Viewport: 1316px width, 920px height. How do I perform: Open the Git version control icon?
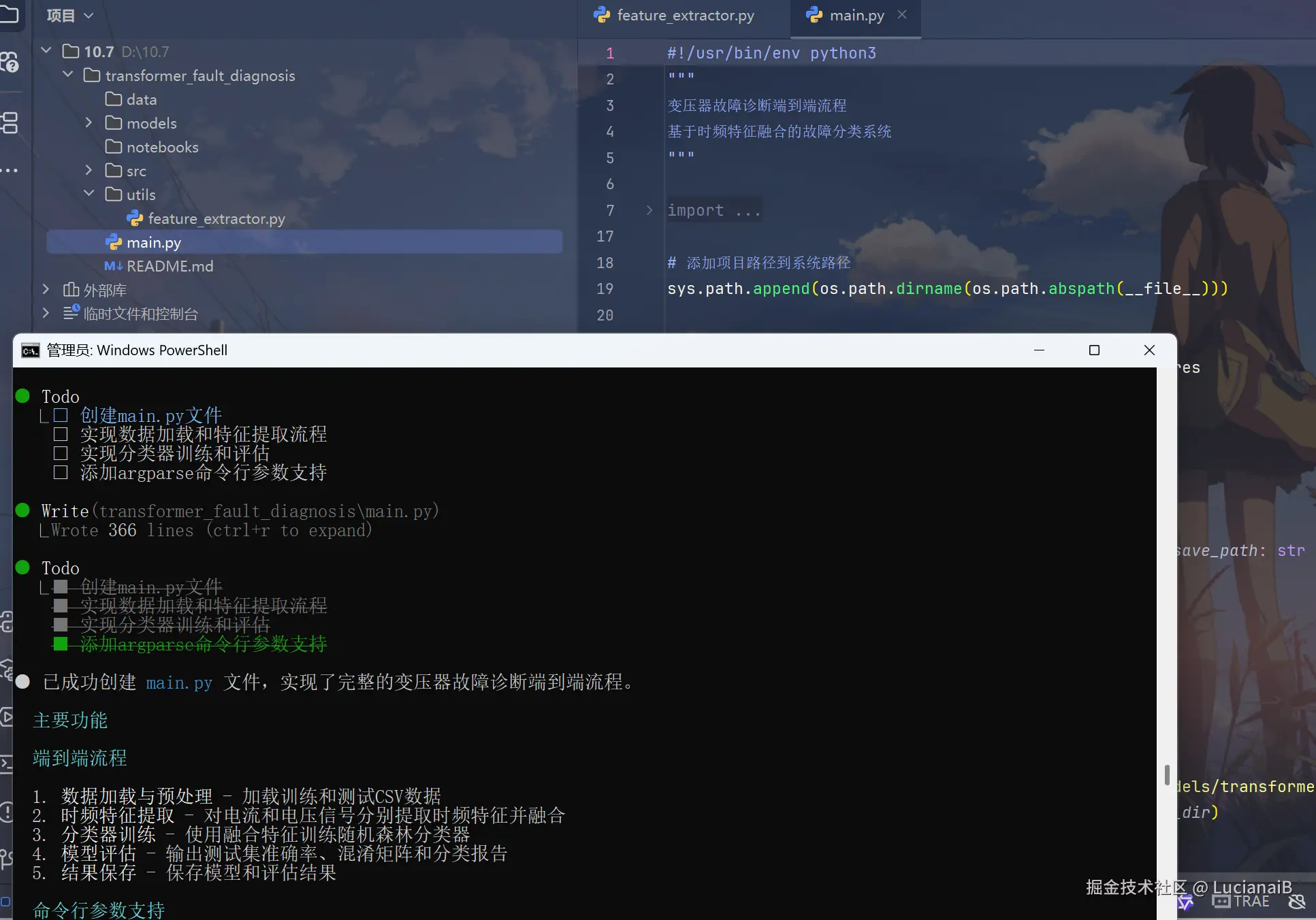pyautogui.click(x=5, y=859)
